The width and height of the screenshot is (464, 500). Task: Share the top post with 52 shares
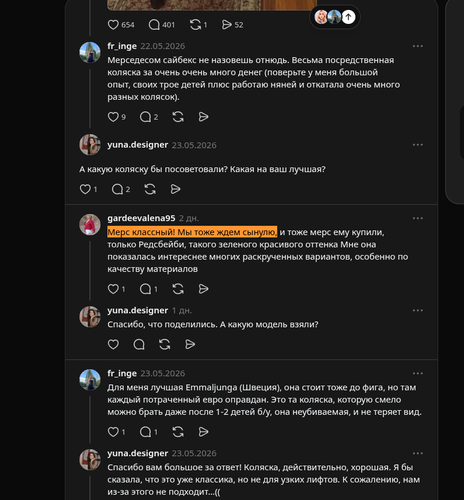(x=227, y=25)
